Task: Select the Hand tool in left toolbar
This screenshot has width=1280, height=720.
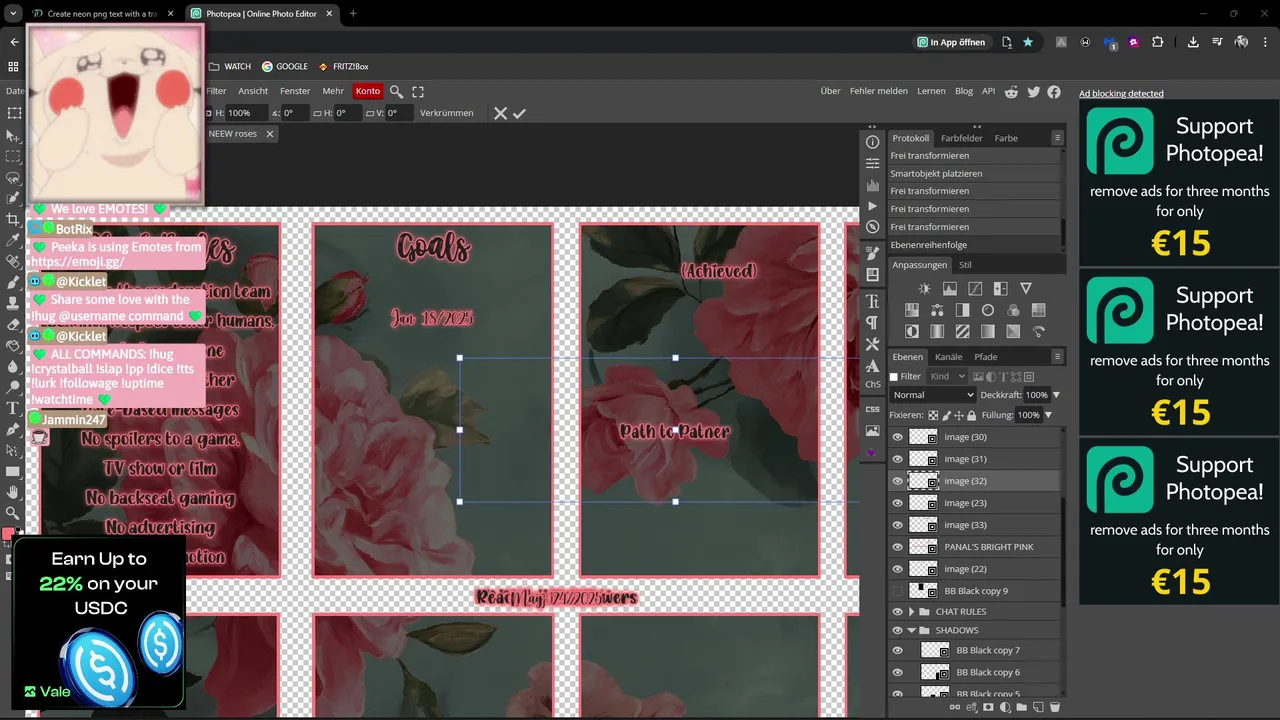Action: coord(13,492)
